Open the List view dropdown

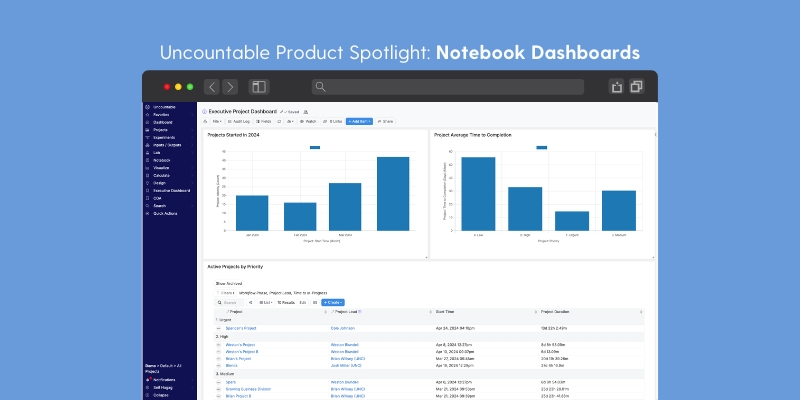pyautogui.click(x=265, y=303)
